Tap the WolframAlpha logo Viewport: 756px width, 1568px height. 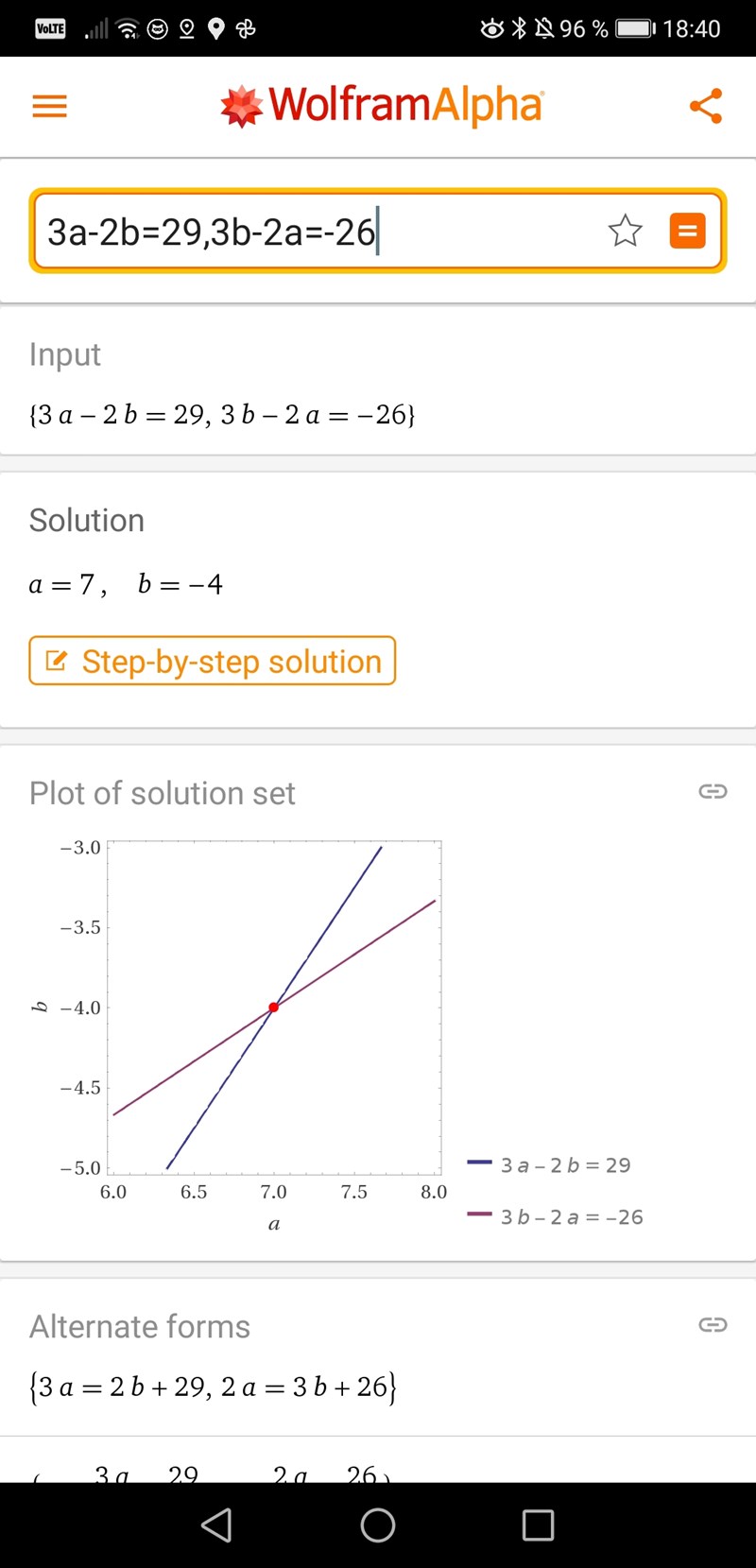(382, 106)
